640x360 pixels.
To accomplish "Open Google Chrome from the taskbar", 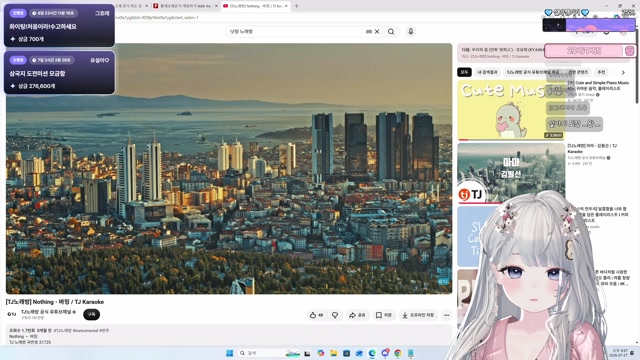I will pyautogui.click(x=398, y=353).
